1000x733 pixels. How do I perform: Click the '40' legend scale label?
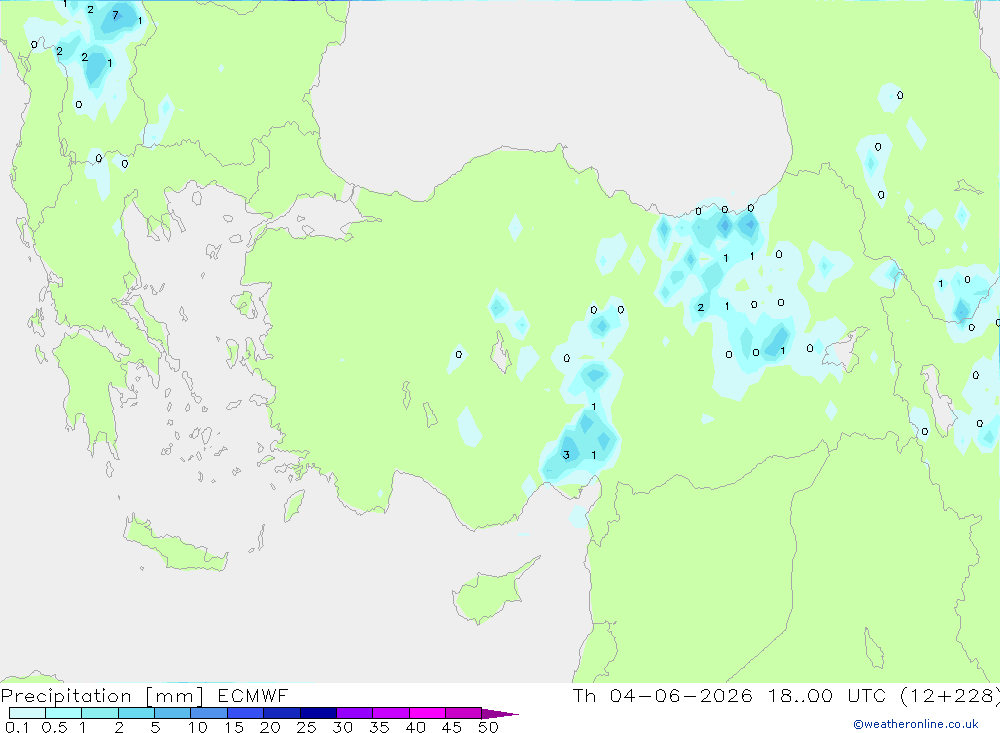click(x=415, y=727)
